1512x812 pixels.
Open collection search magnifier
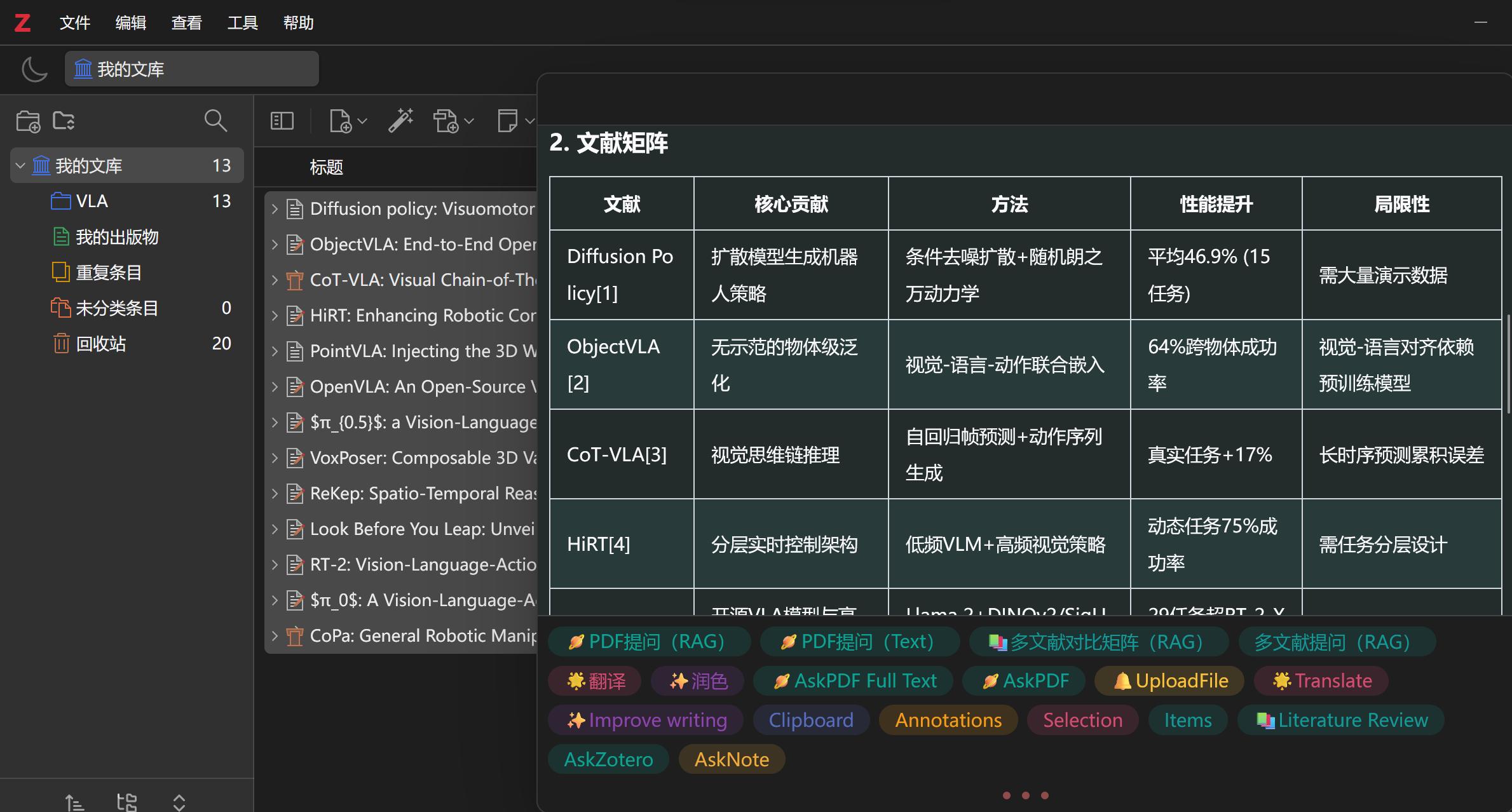pos(215,121)
